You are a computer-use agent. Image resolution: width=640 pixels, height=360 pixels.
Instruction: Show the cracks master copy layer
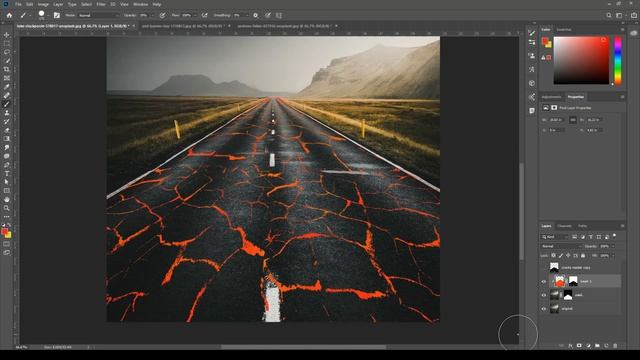pos(544,268)
